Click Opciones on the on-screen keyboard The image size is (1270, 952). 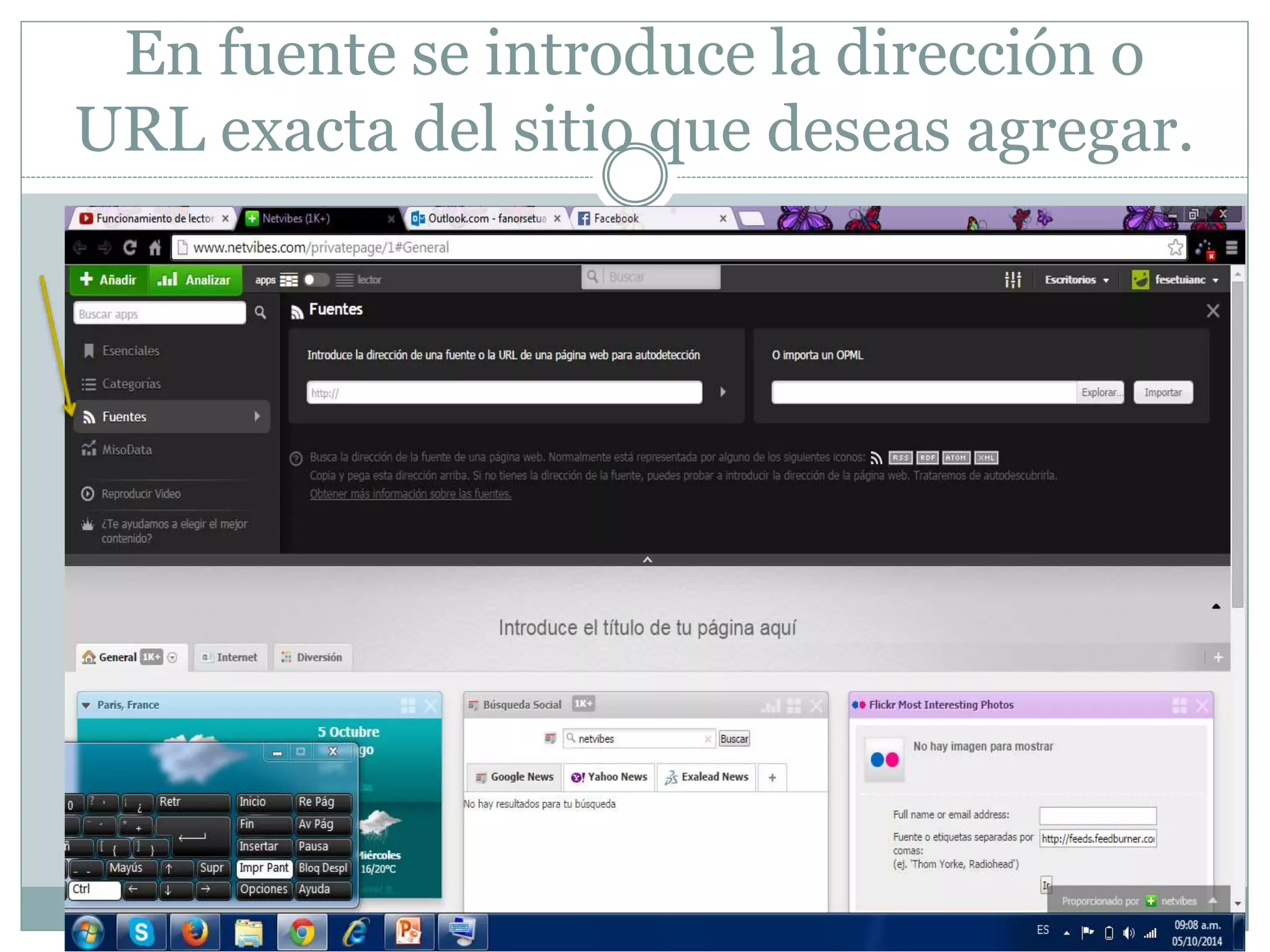point(264,889)
